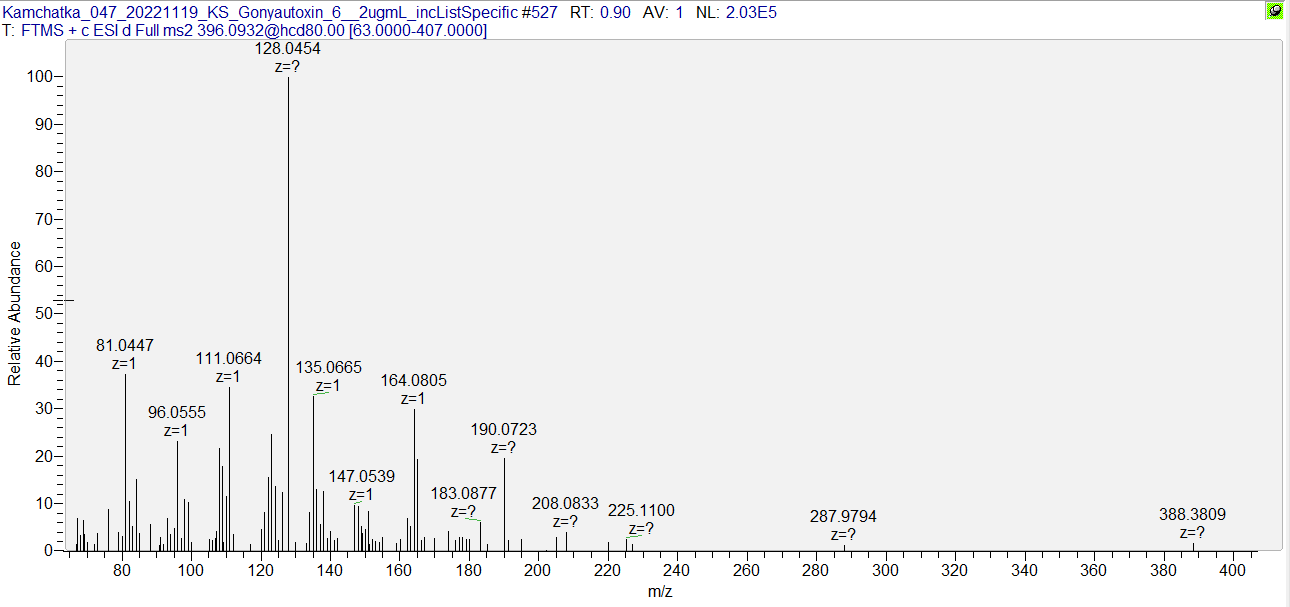Click the 50 tick on the abundance axis
1290x607 pixels.
click(x=44, y=313)
